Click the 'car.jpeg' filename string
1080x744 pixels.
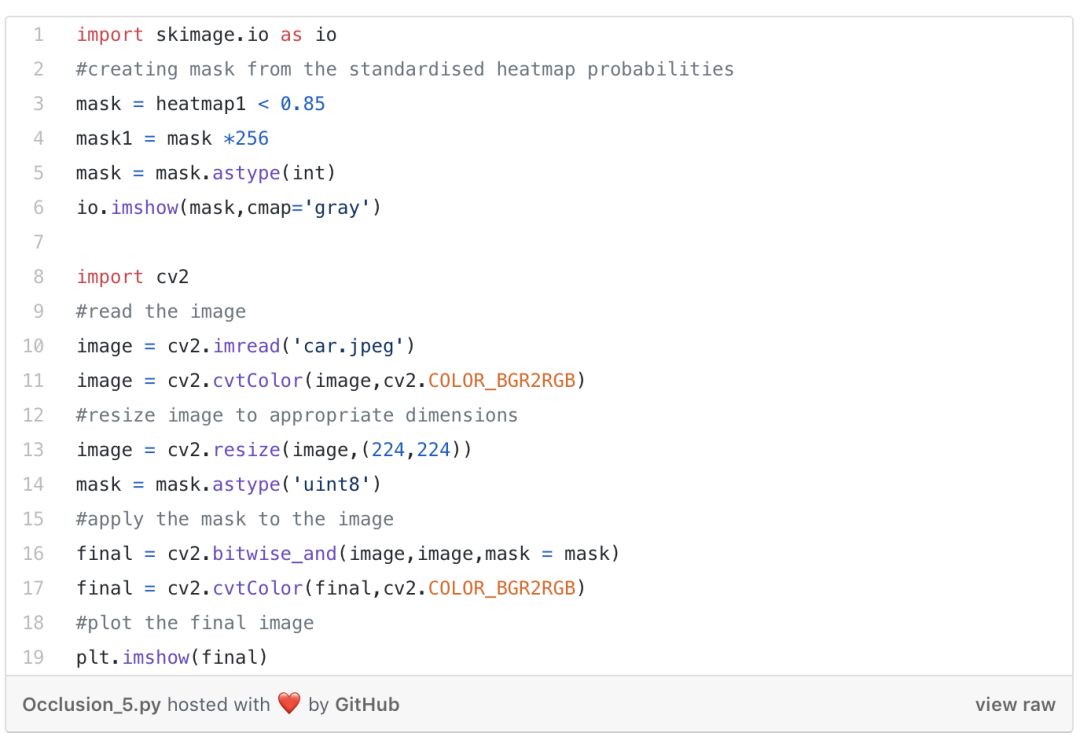coord(353,346)
